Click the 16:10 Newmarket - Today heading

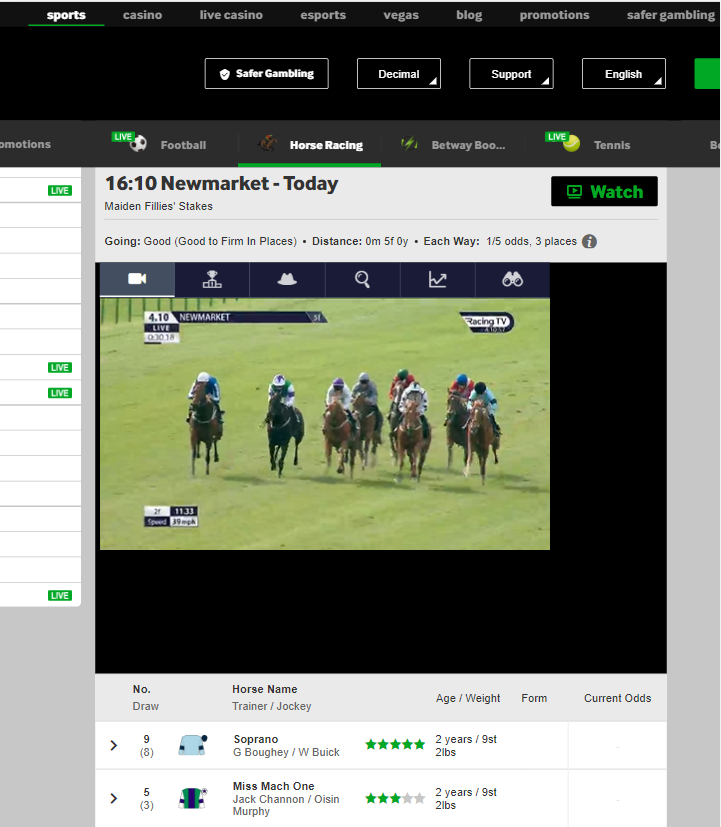(222, 184)
